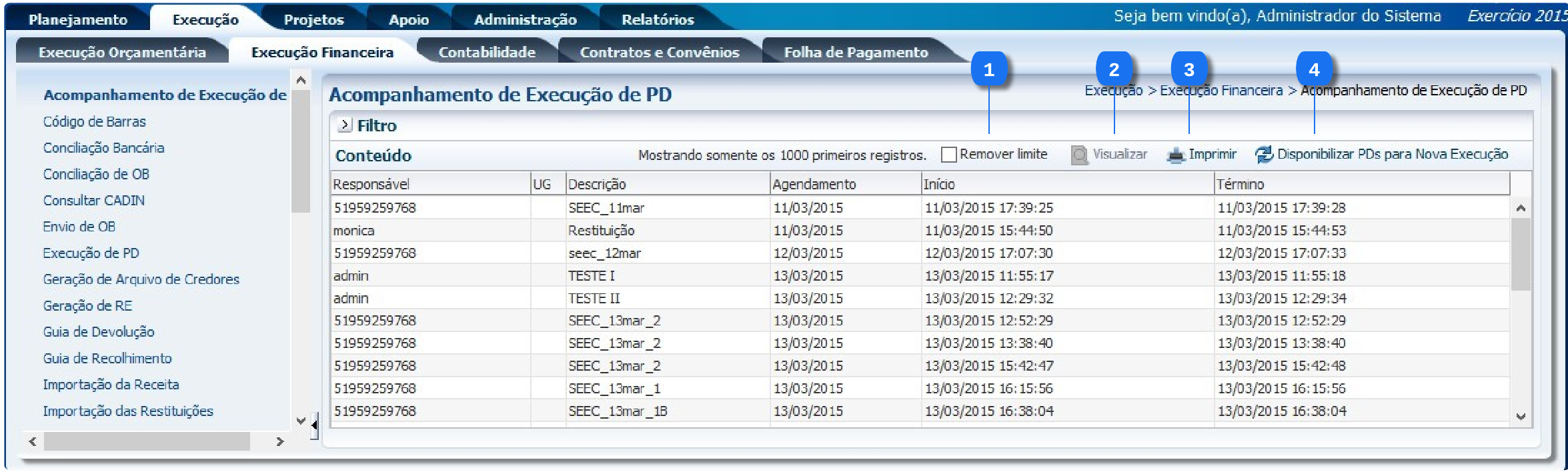Open Folha de Pagamento tab
This screenshot has width=1568, height=476.
click(x=855, y=52)
